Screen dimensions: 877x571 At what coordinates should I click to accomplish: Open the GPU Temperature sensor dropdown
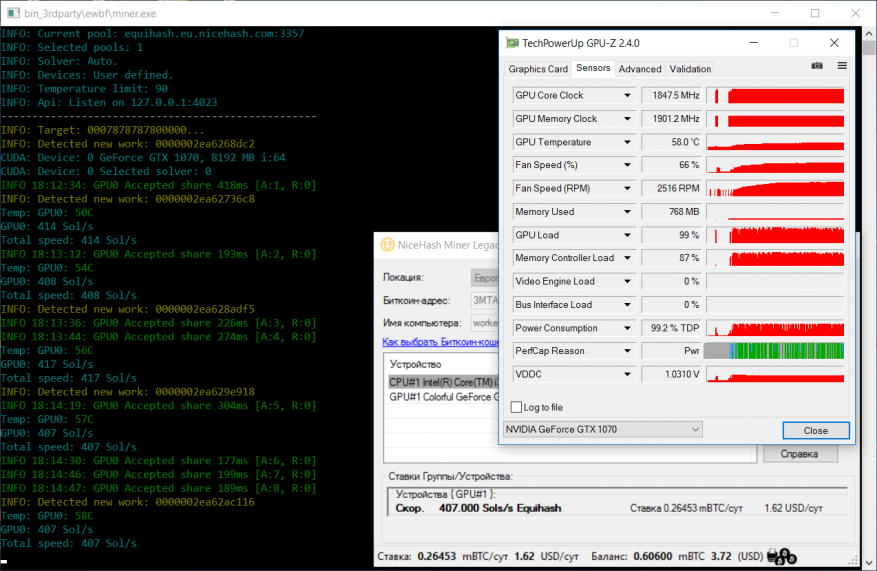627,142
